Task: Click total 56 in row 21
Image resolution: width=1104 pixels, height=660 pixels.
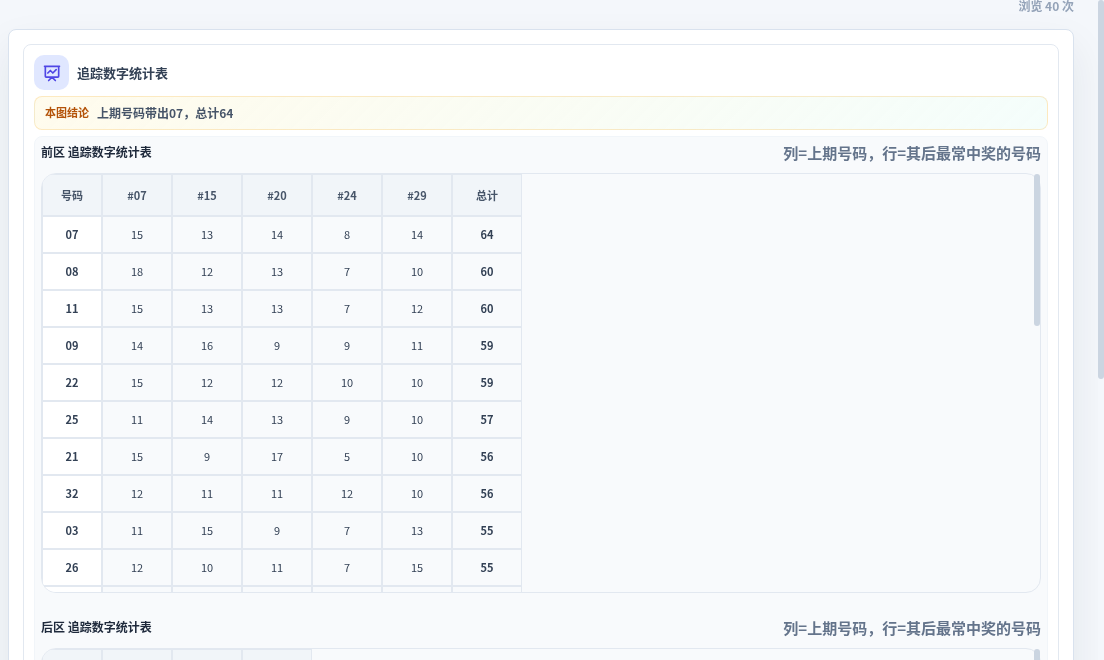Action: [x=487, y=456]
